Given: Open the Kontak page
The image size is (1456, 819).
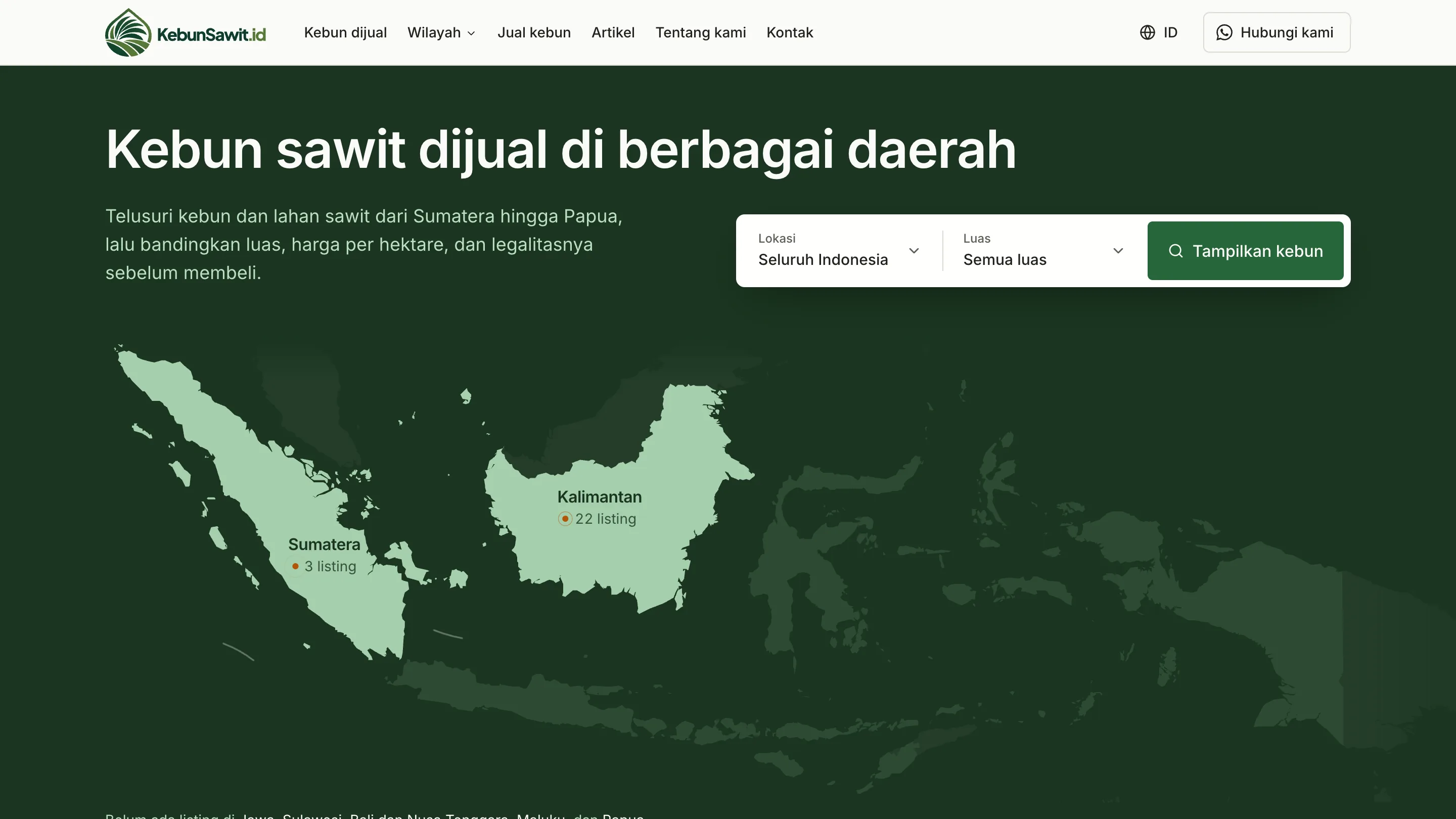Looking at the screenshot, I should pyautogui.click(x=790, y=33).
